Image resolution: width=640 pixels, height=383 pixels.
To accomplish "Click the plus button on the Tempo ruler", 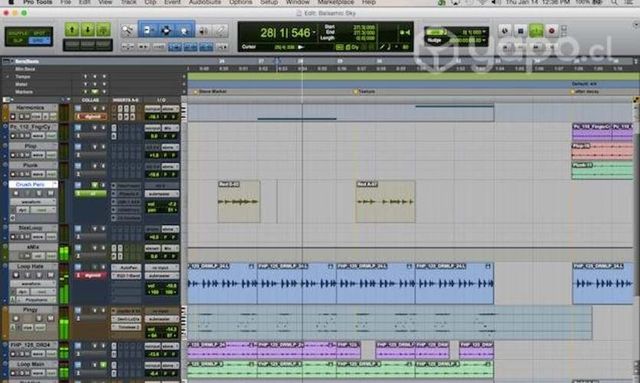I will (x=184, y=76).
